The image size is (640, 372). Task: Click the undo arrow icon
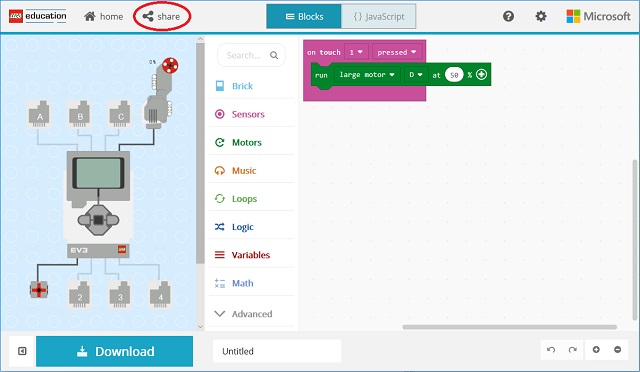[551, 350]
